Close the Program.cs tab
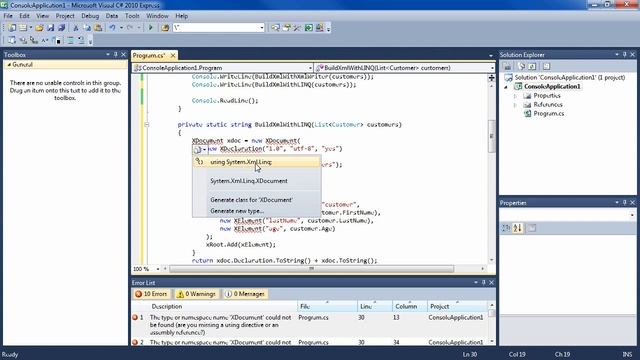The width and height of the screenshot is (640, 360). 173,55
